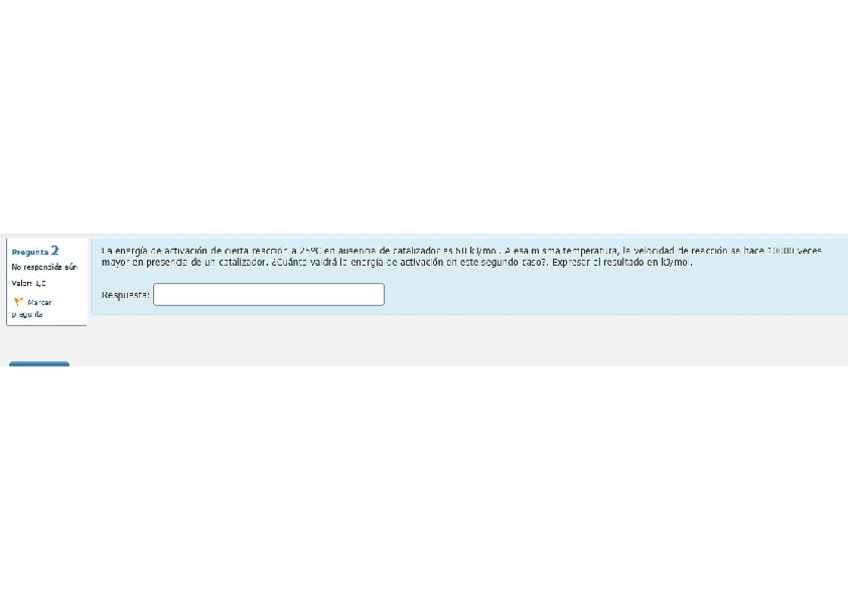Click the white question info box
848x599 pixels.
pyautogui.click(x=47, y=282)
